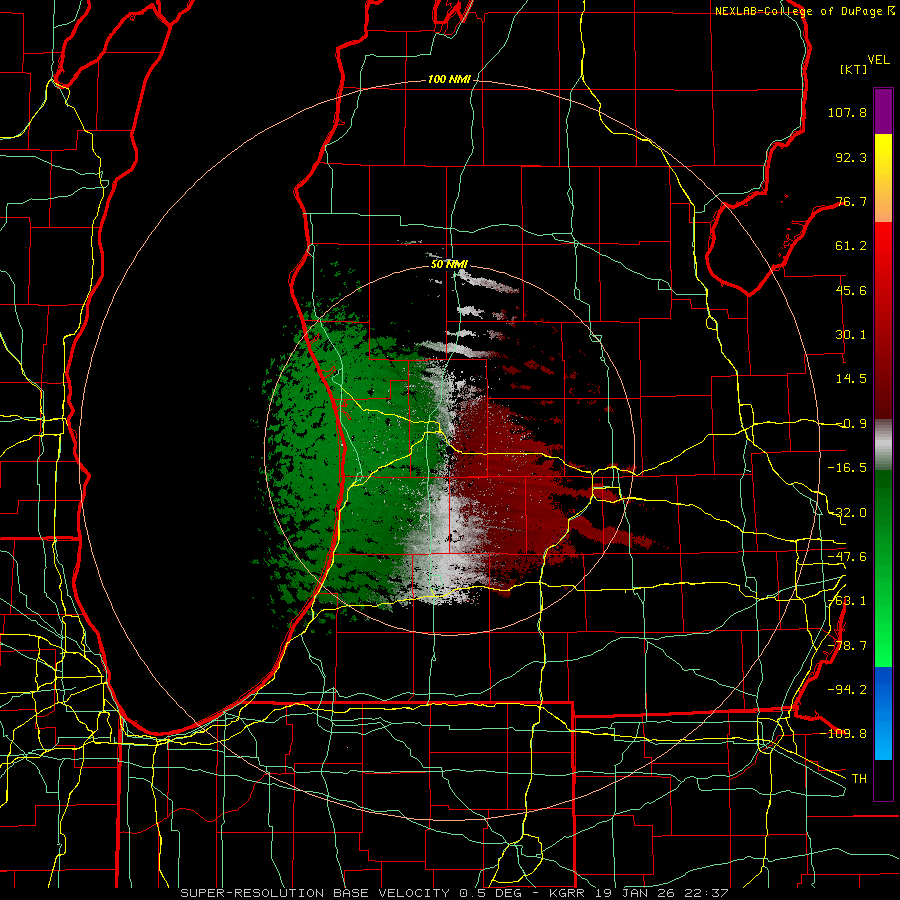Image resolution: width=900 pixels, height=900 pixels.
Task: Select the -63.1 velocity scale value
Action: 847,601
